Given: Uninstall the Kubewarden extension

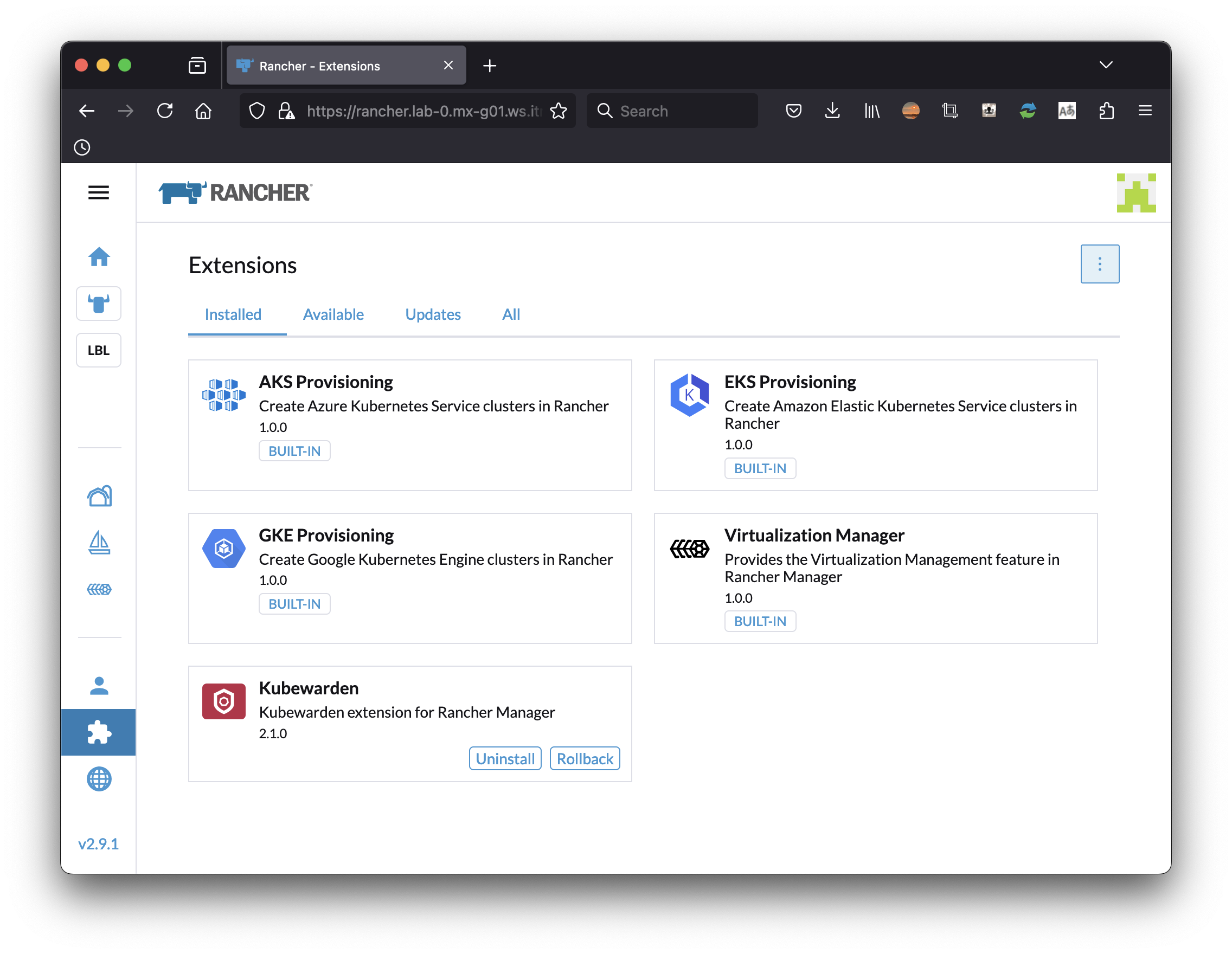Looking at the screenshot, I should click(x=505, y=758).
